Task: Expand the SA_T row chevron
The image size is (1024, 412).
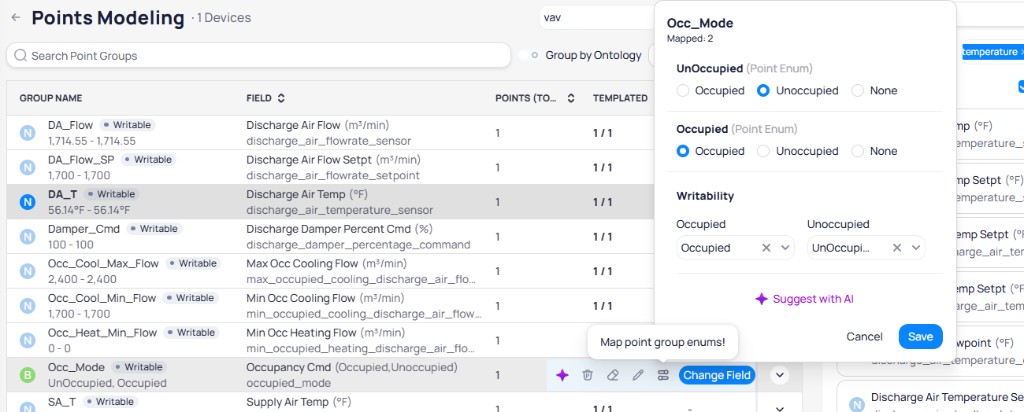Action: pos(779,409)
